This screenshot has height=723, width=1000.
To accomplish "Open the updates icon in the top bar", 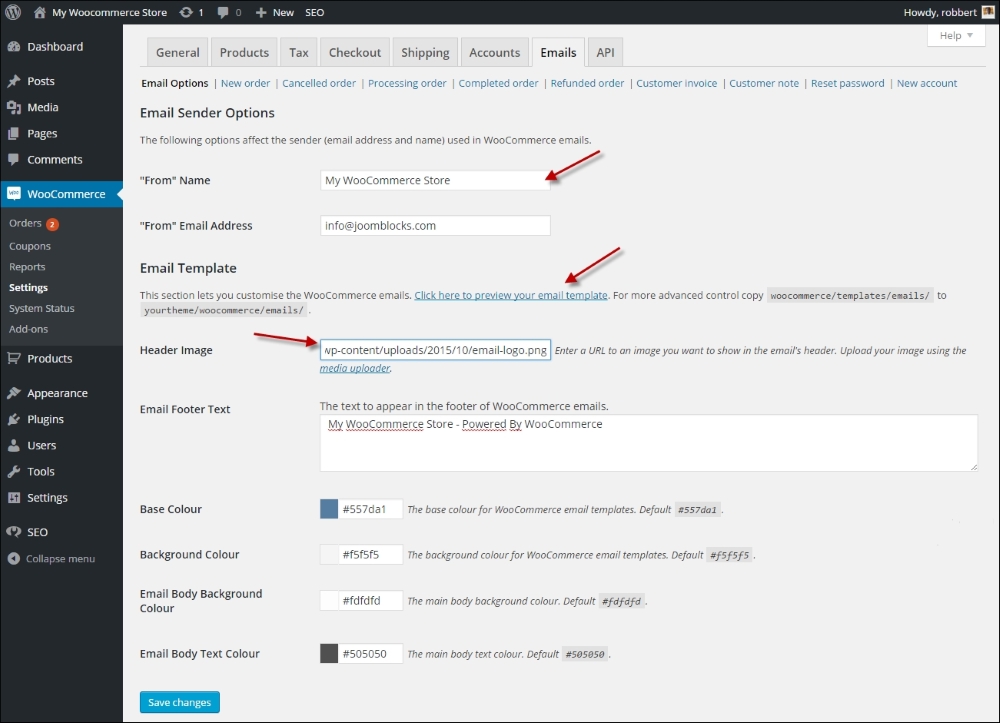I will [x=188, y=12].
